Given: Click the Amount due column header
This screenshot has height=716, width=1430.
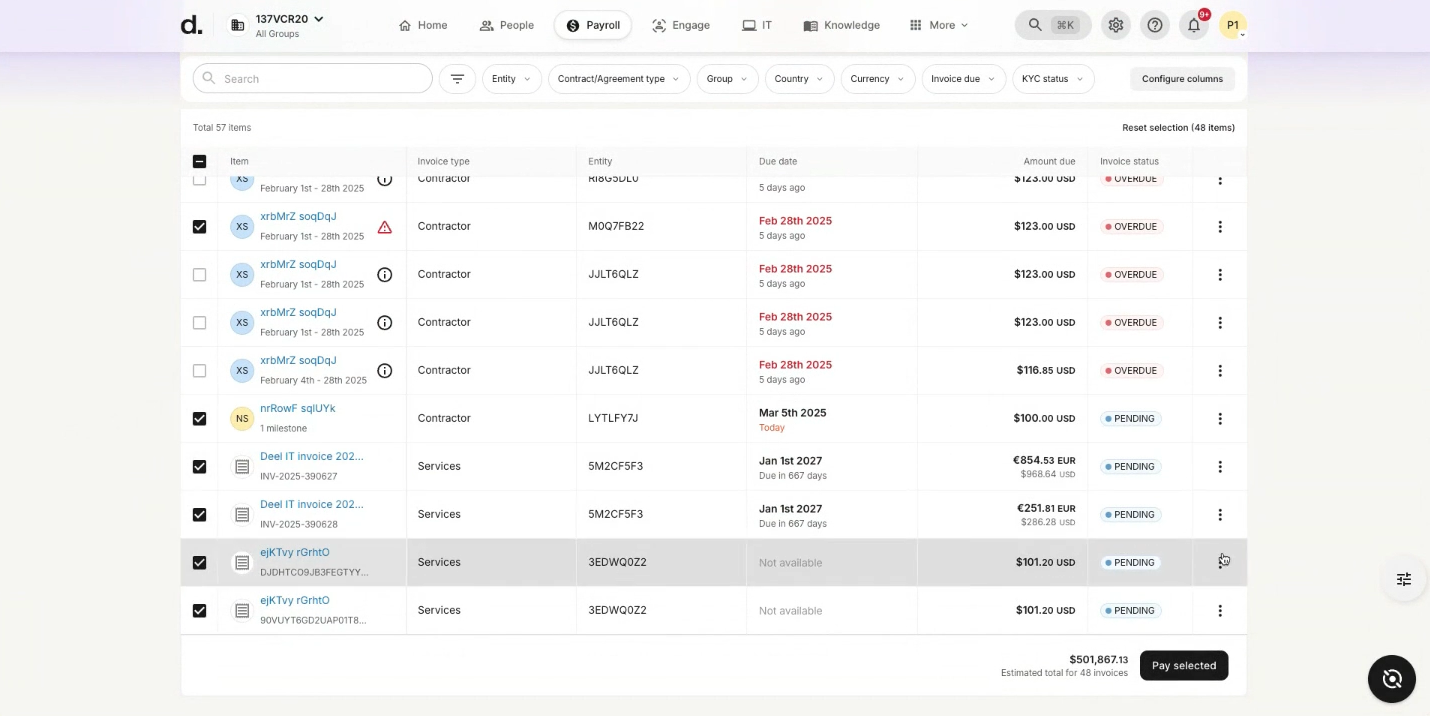Looking at the screenshot, I should coord(1049,161).
